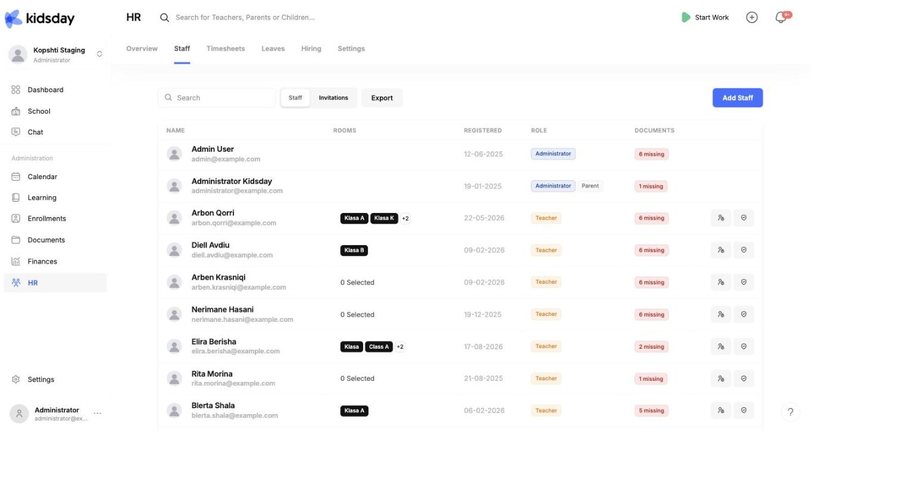Click user-assign icon for Rita Morina
This screenshot has width=900, height=479.
721,379
